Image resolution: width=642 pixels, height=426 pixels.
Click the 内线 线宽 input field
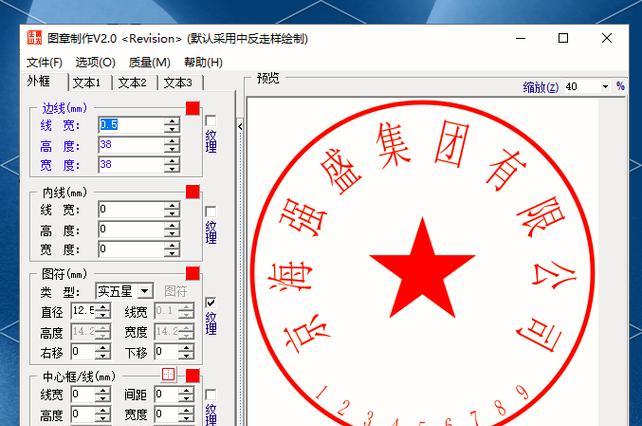[131, 209]
